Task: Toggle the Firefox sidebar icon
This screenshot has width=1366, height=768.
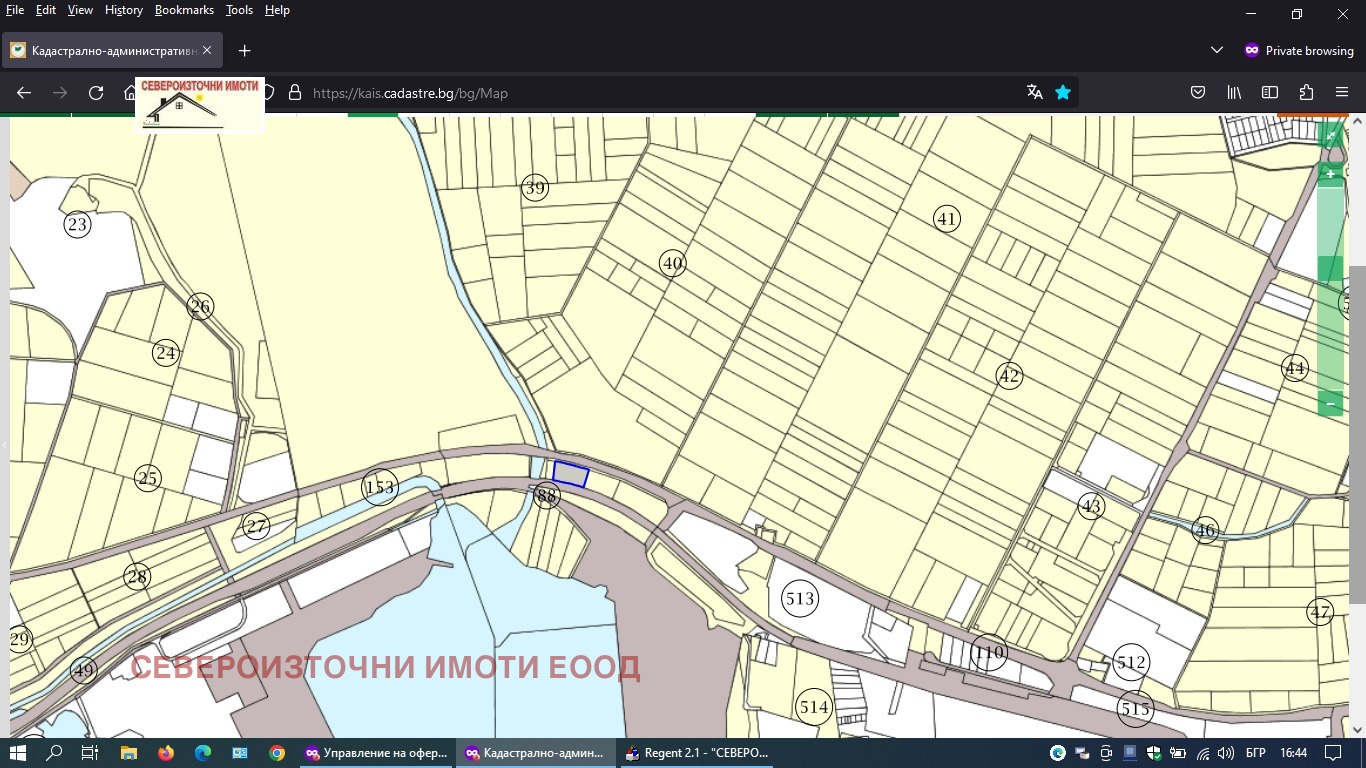Action: click(1270, 93)
